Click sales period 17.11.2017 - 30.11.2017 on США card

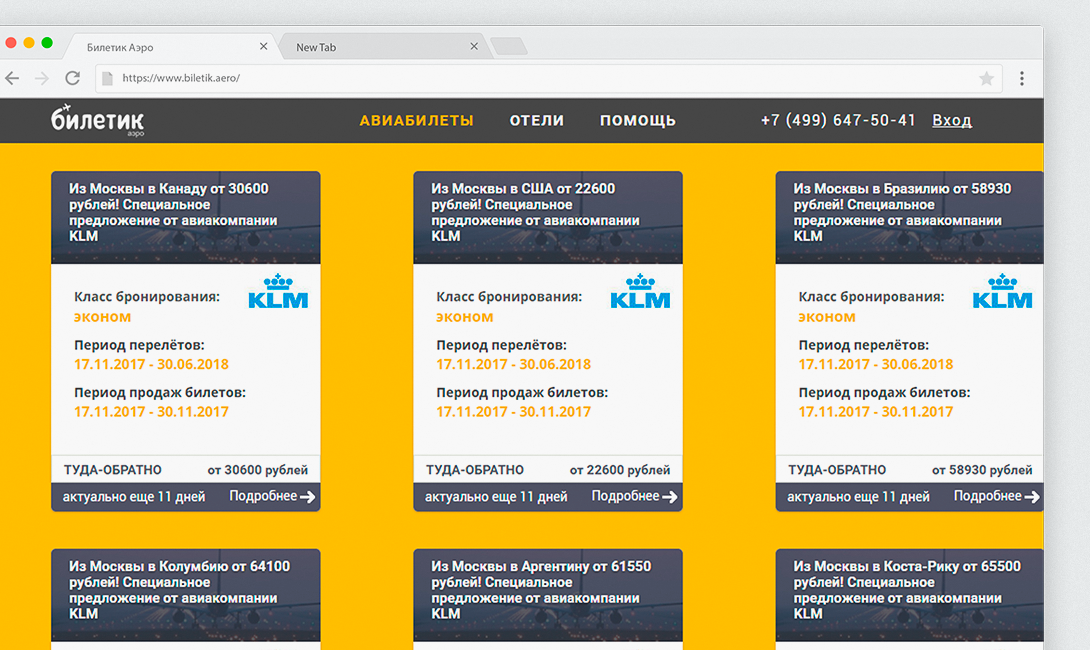click(513, 412)
